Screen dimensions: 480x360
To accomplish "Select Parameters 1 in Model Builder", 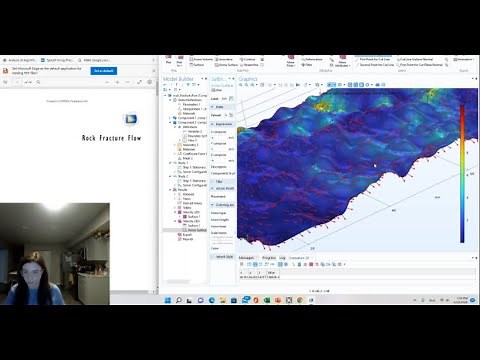I will [191, 104].
